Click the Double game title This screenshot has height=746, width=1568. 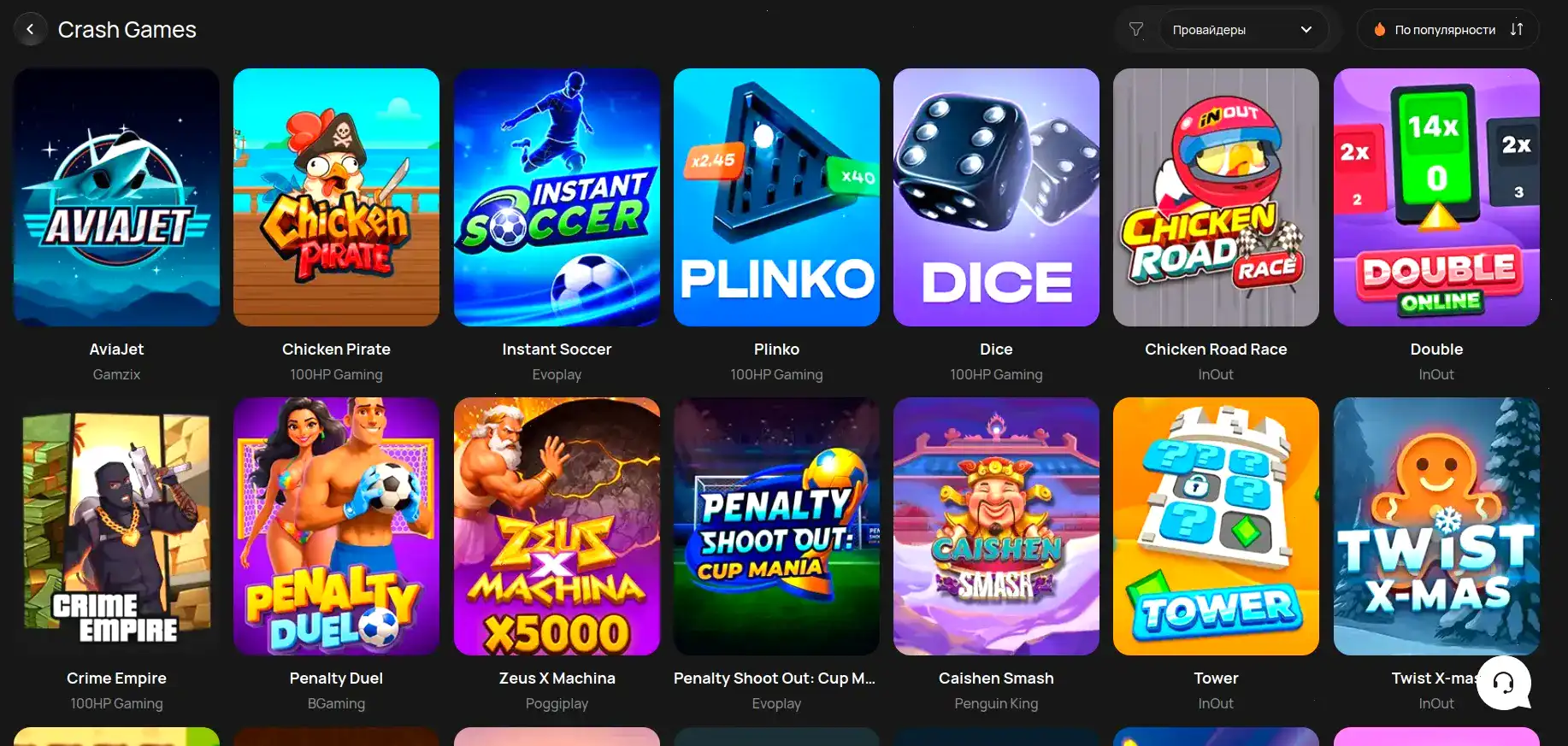(1436, 349)
